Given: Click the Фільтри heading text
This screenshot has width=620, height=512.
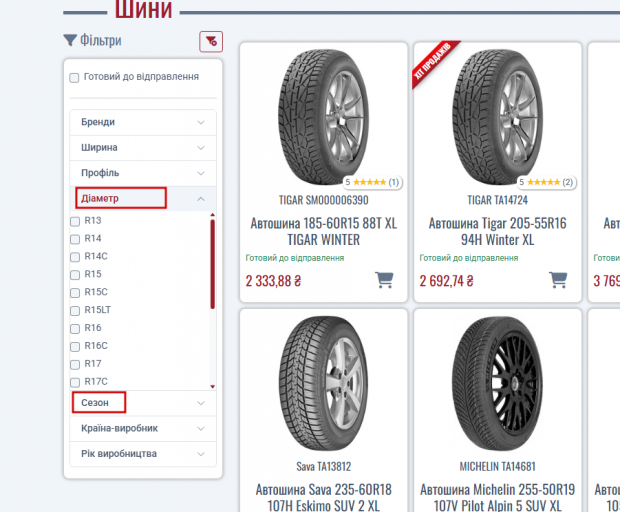Looking at the screenshot, I should (x=100, y=40).
